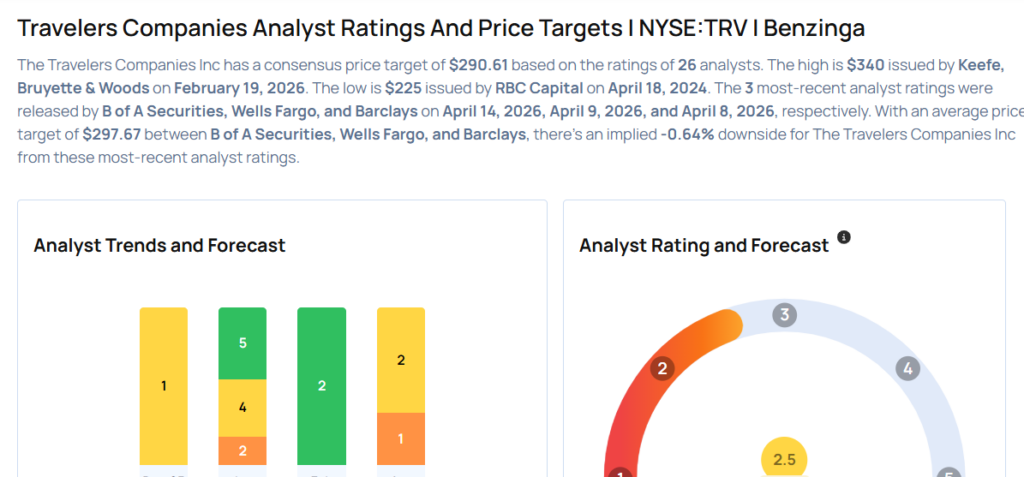The width and height of the screenshot is (1024, 477).
Task: Click the orange segment labeled 1
Action: [x=401, y=439]
